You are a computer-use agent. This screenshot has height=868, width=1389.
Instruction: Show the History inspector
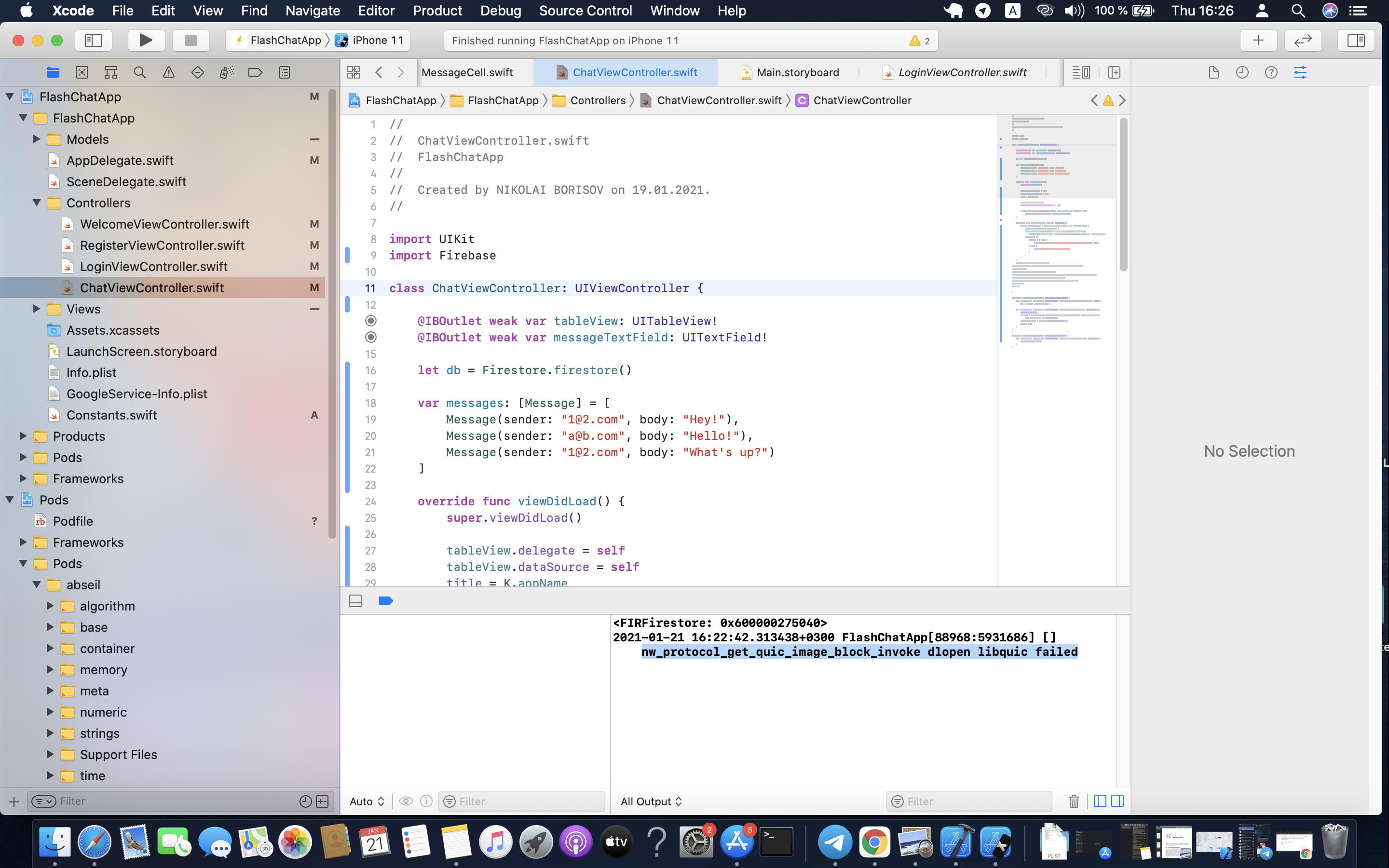pyautogui.click(x=1242, y=72)
